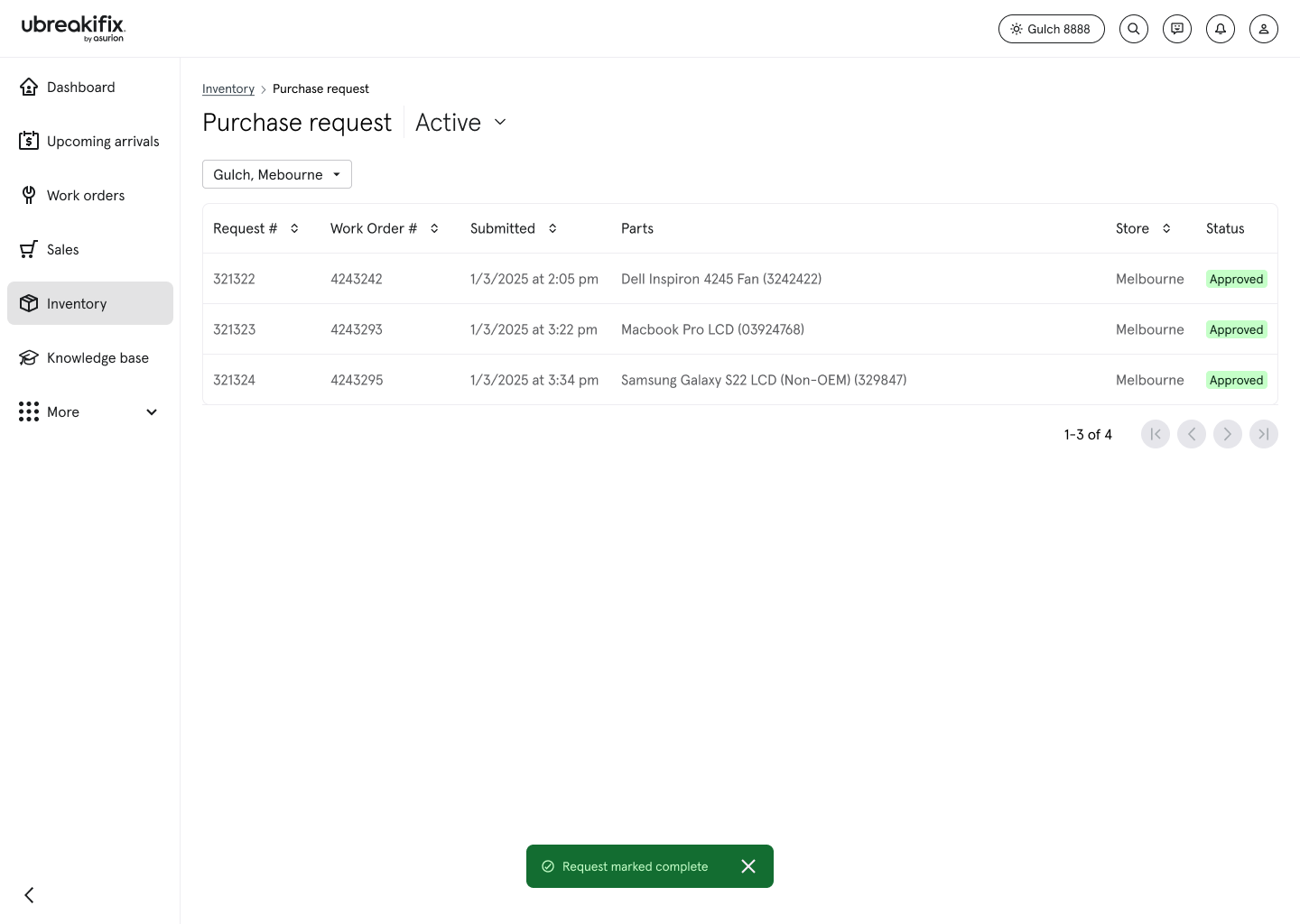Collapse the sidebar with back arrow
Screen dimensions: 1300x924
[29, 895]
